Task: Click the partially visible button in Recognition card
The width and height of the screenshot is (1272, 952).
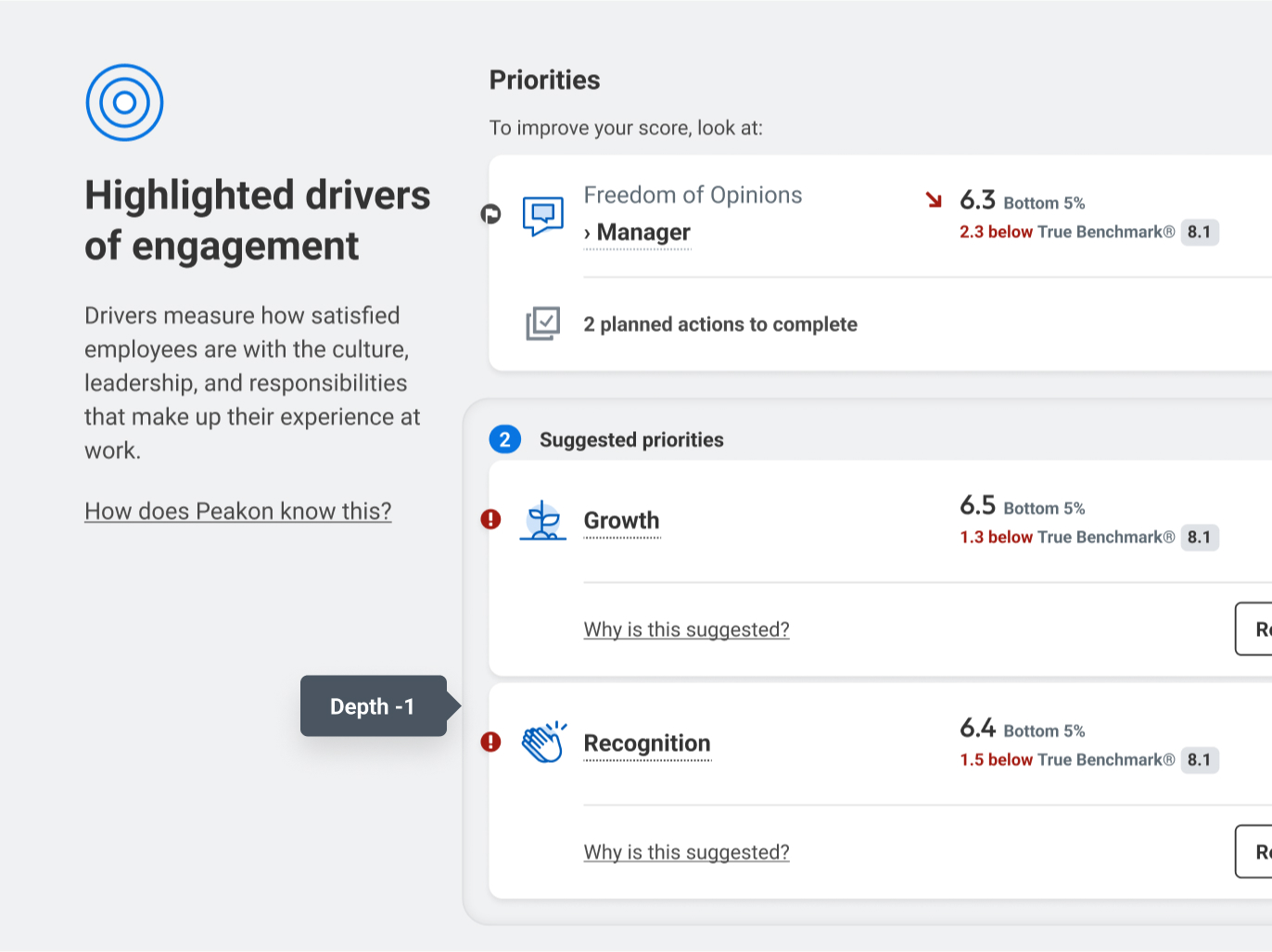Action: point(1253,851)
